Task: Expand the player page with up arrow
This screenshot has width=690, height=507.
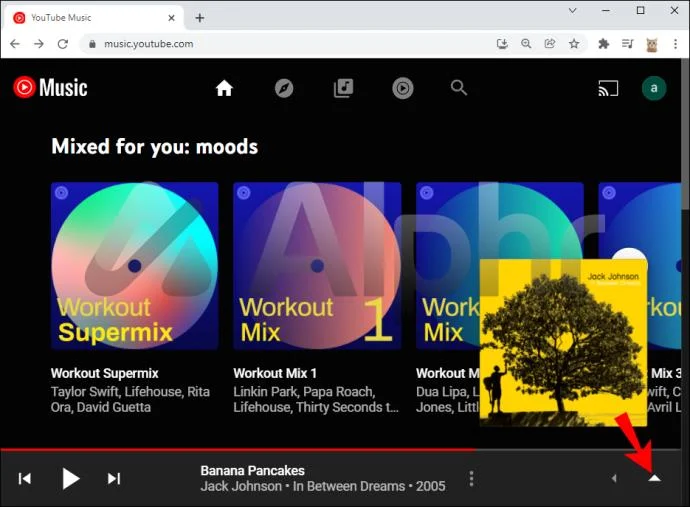Action: [654, 478]
